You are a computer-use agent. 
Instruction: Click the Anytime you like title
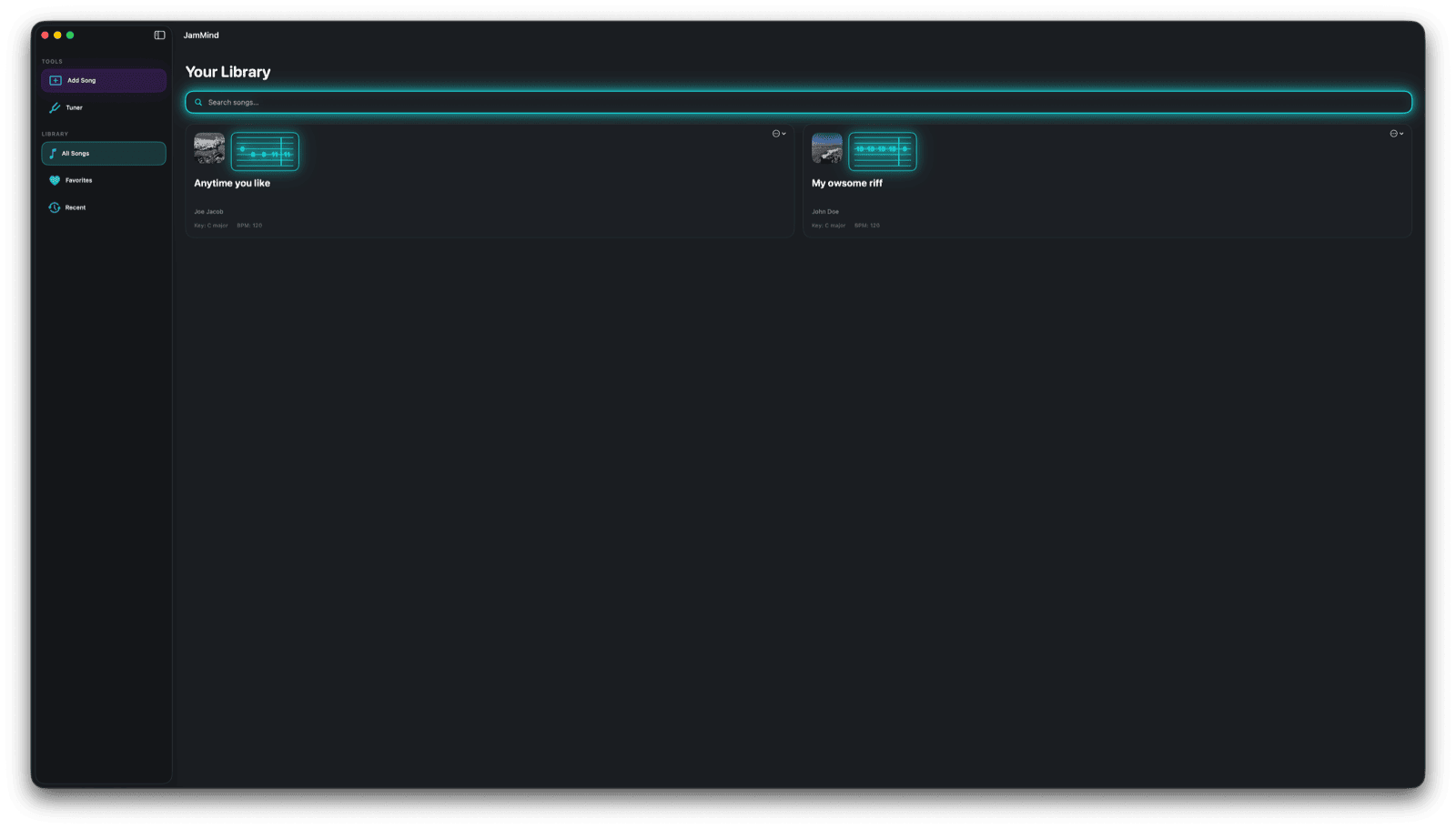pos(232,183)
